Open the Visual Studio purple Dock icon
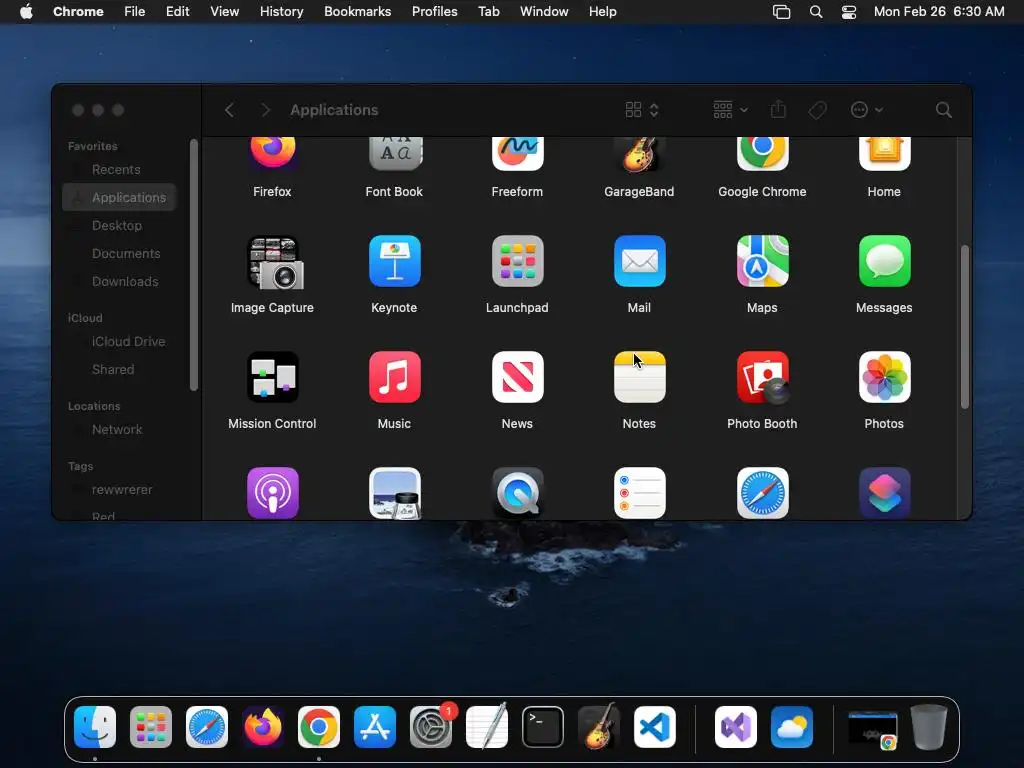 click(736, 727)
